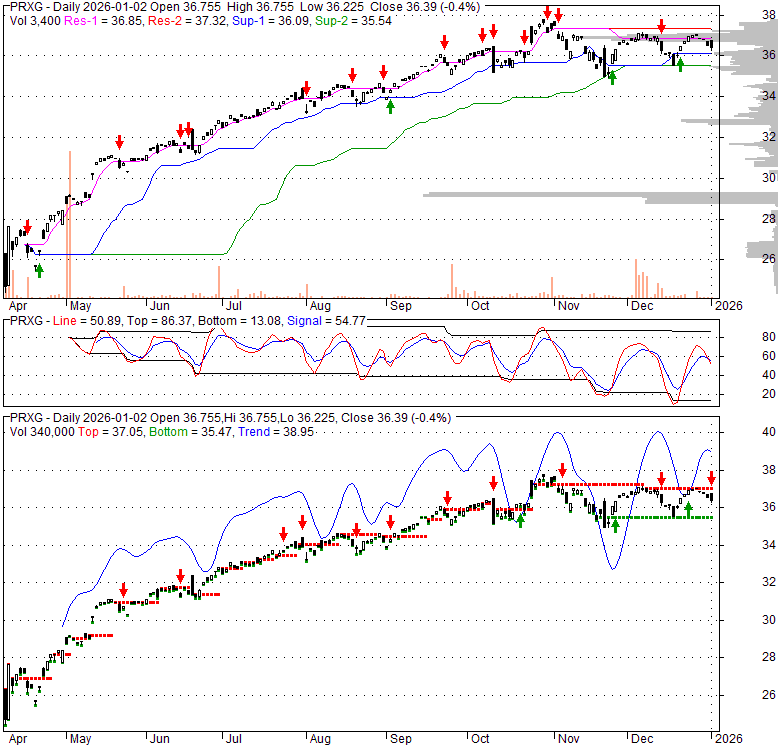Click the last red arrow near 2026 on bottom chart

(x=711, y=477)
